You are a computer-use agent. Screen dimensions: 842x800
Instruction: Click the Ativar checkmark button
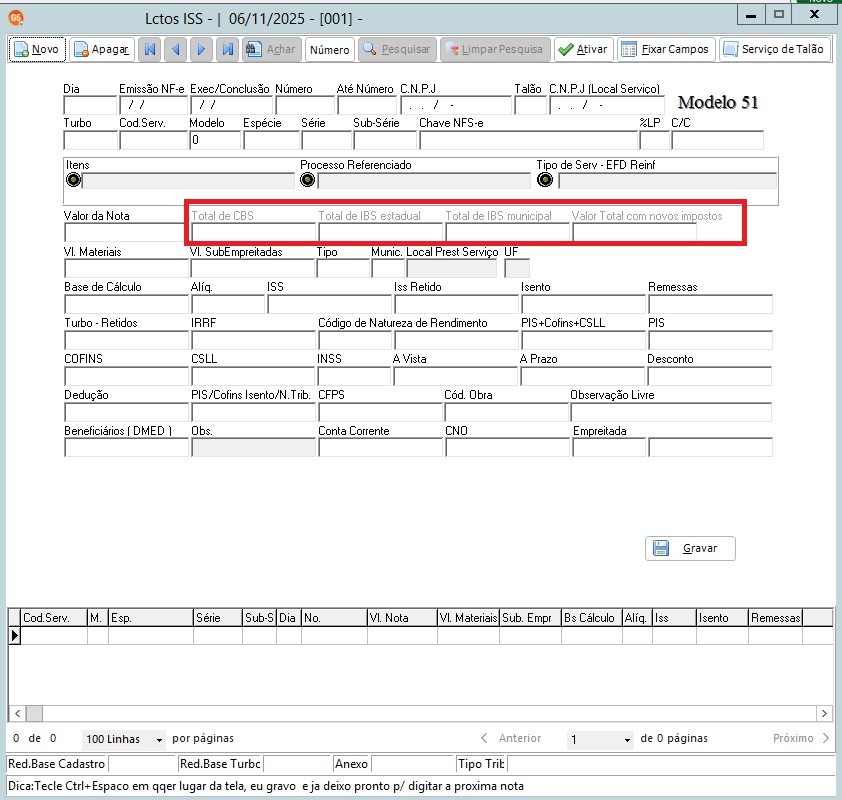pos(584,49)
